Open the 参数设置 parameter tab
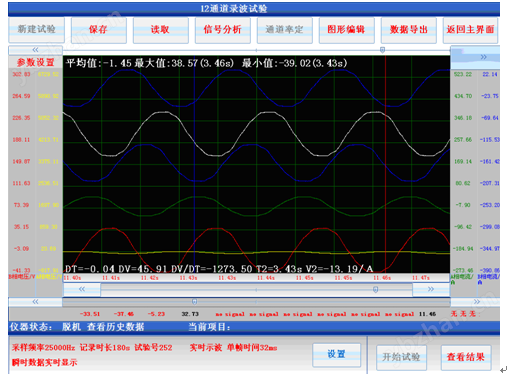 (35, 62)
